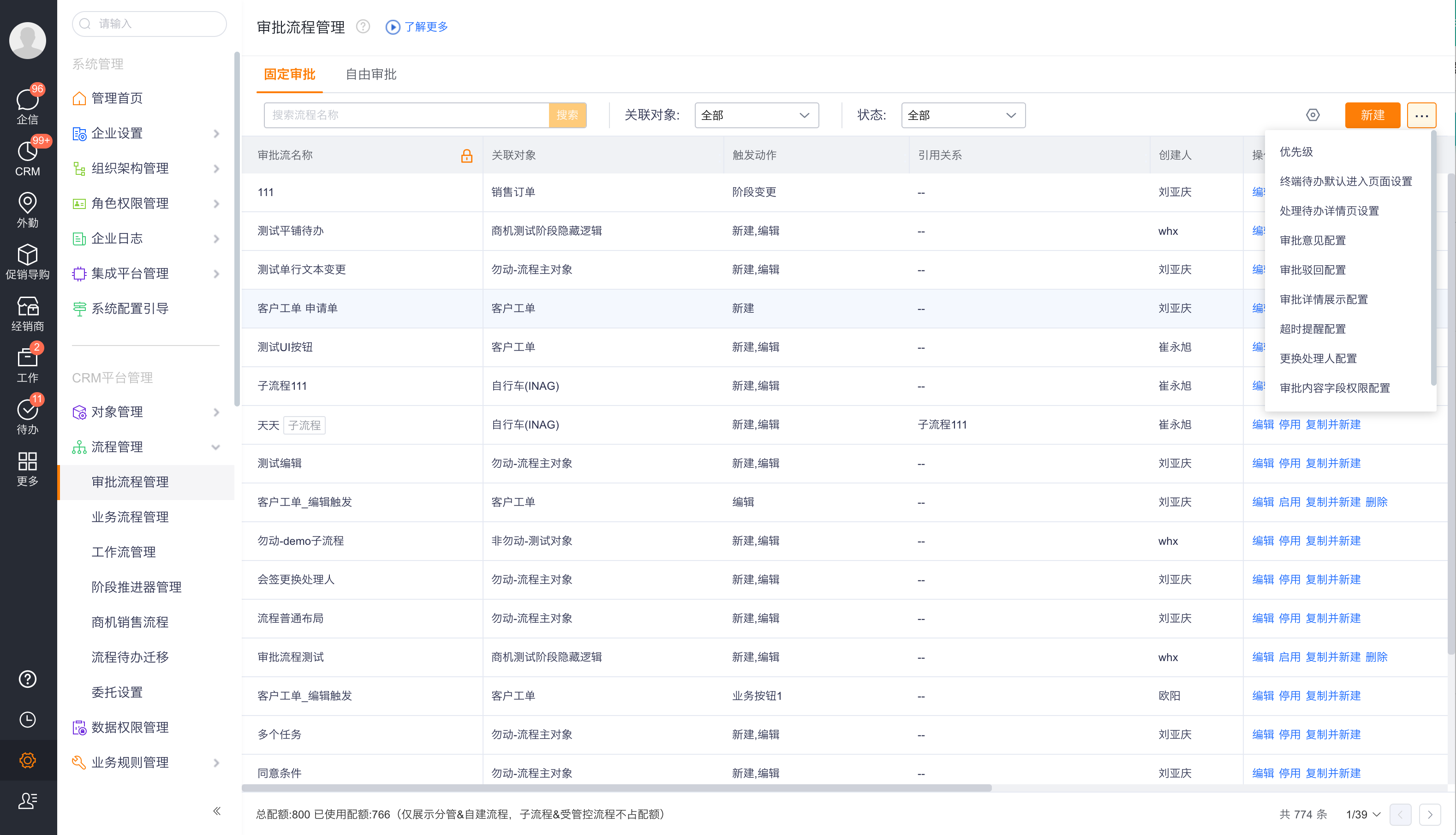Click the sidebar 请输入 search field
1456x835 pixels.
tap(149, 24)
